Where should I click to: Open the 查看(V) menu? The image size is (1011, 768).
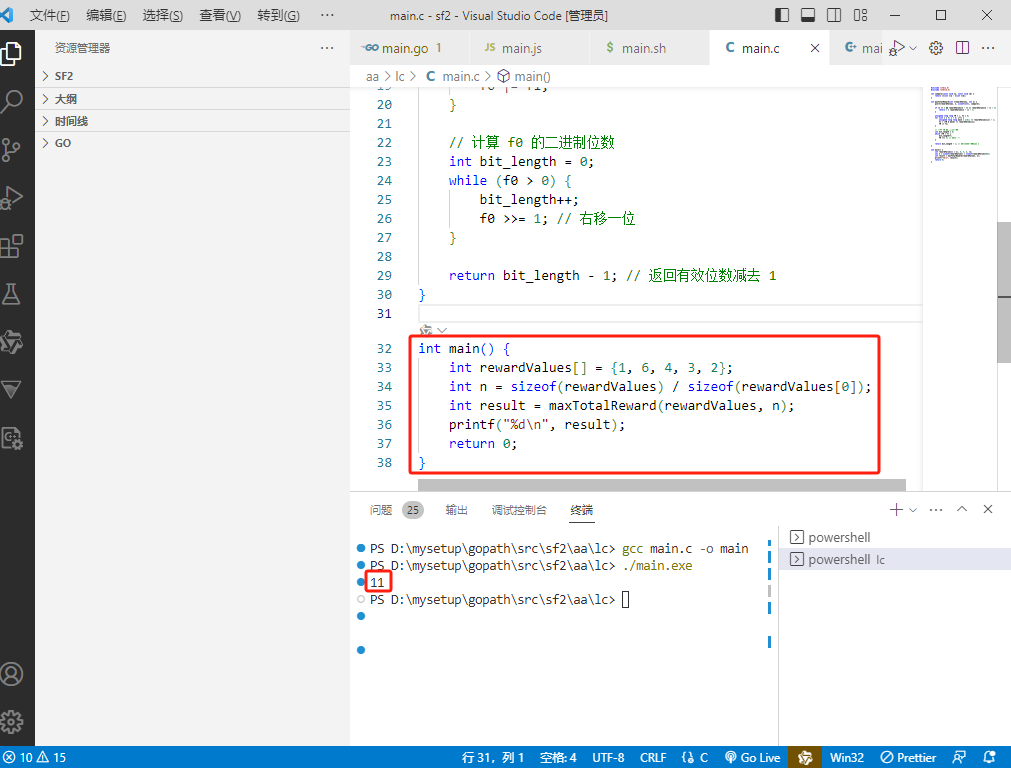point(219,15)
